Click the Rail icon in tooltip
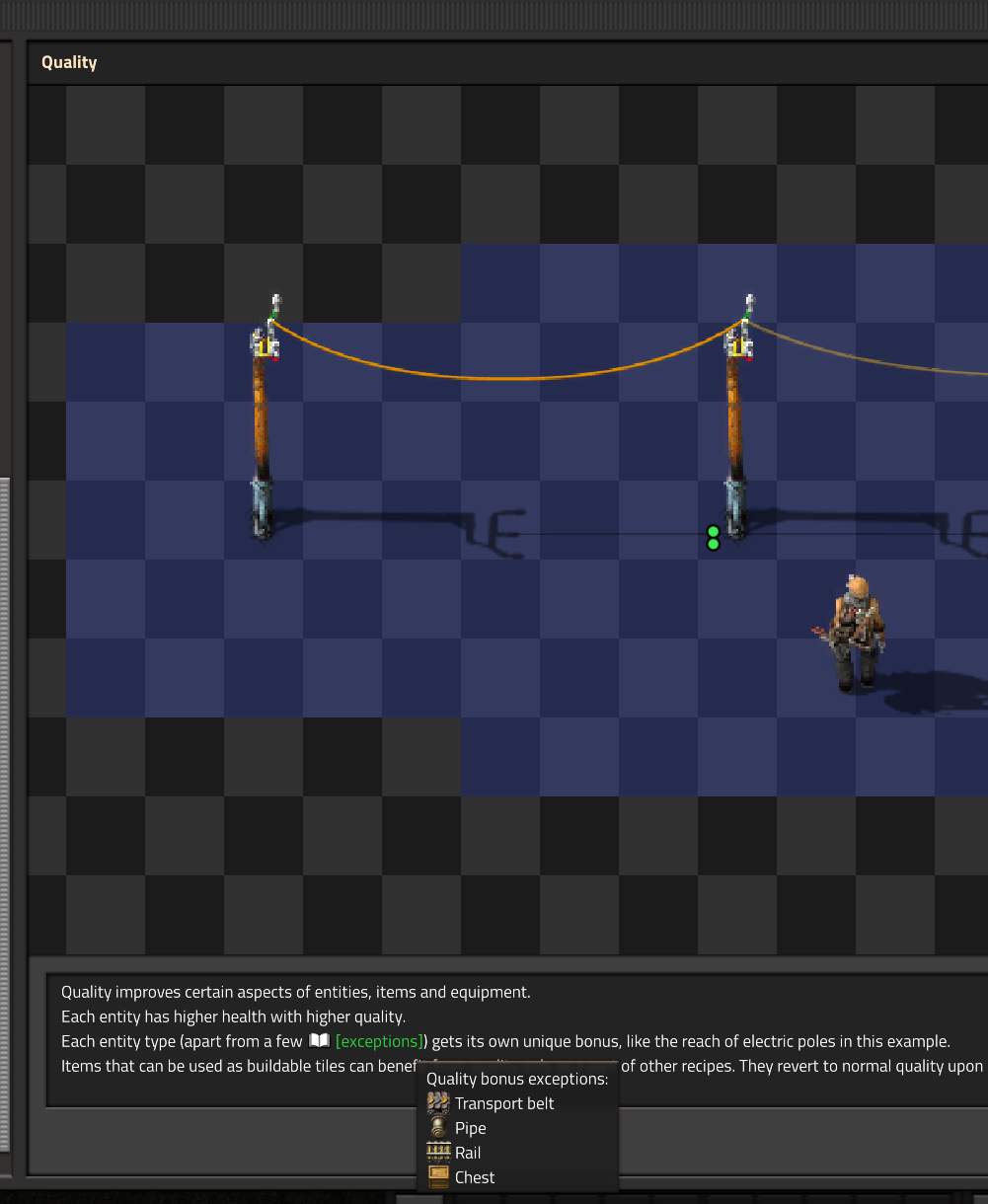988x1204 pixels. pyautogui.click(x=438, y=1153)
